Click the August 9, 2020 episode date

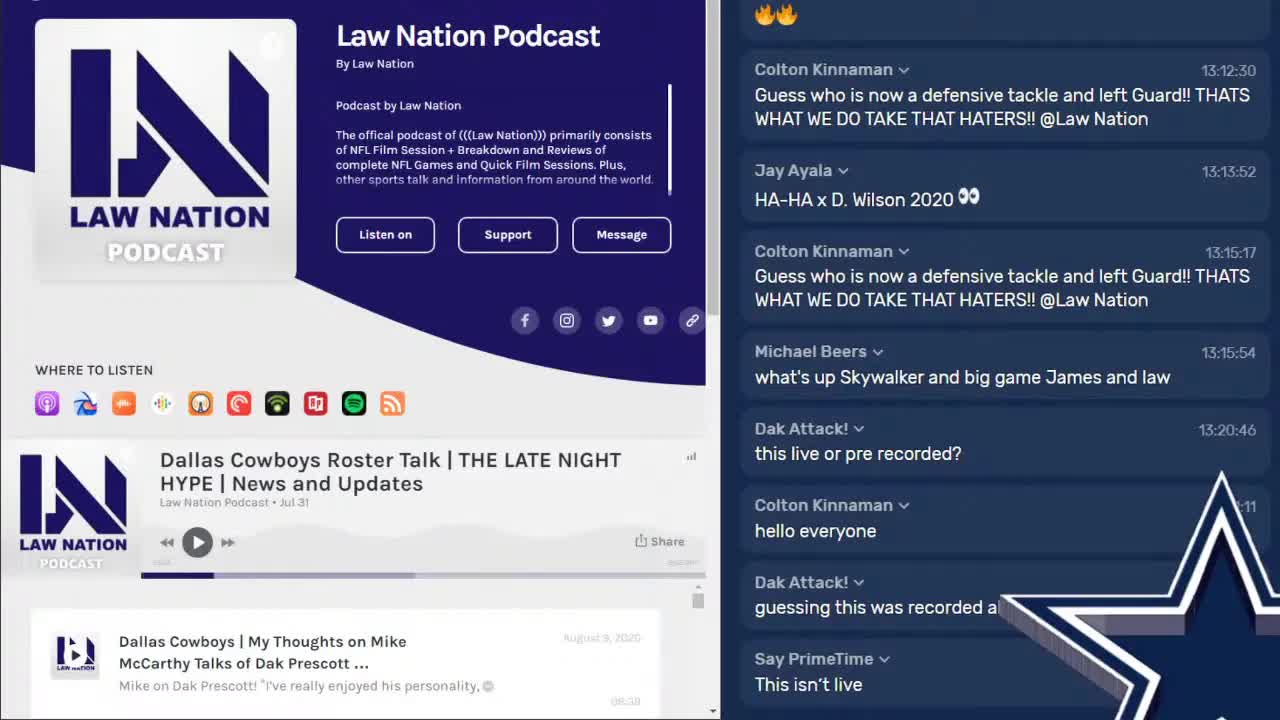[x=602, y=638]
